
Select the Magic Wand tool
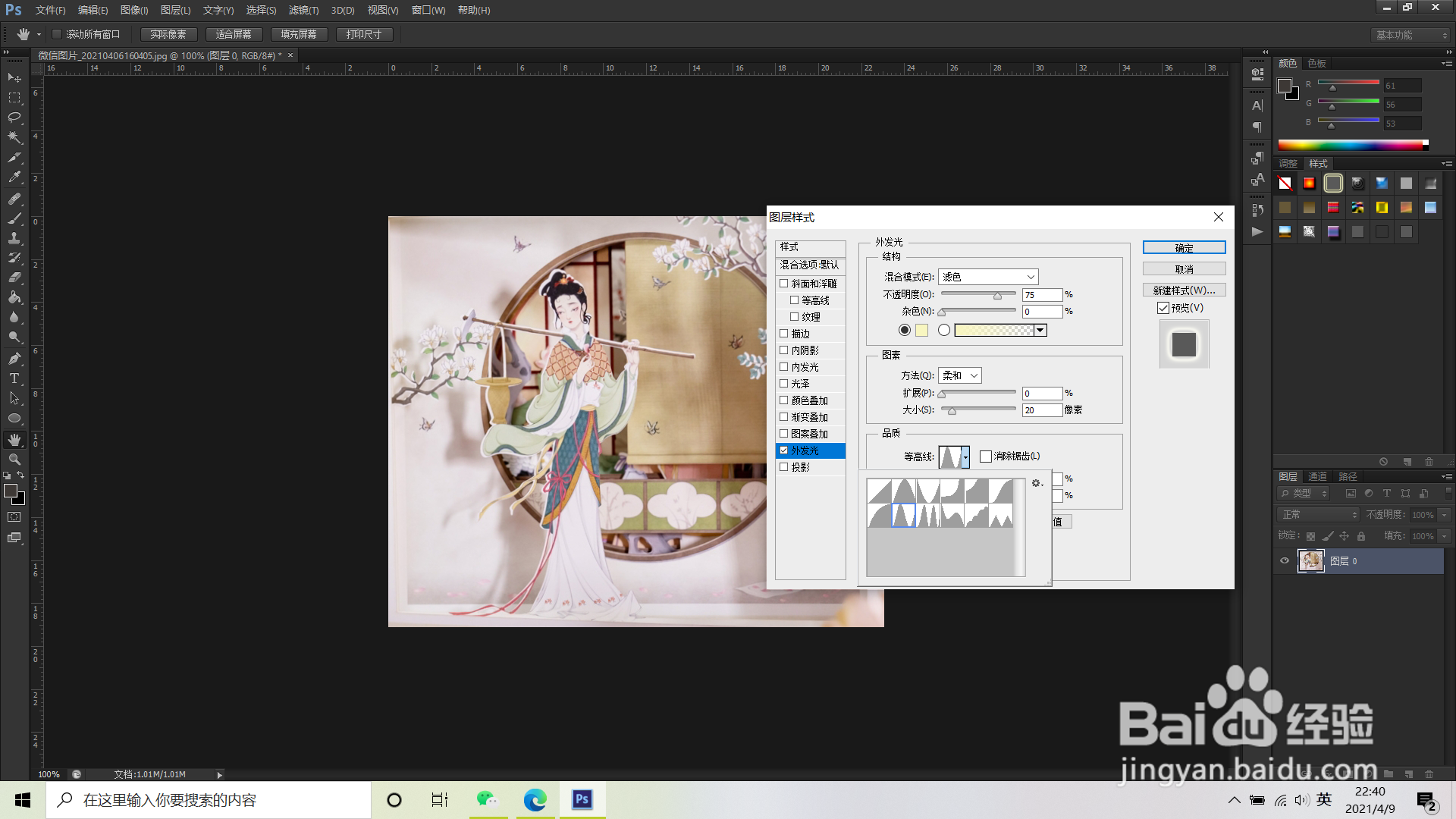(x=14, y=137)
